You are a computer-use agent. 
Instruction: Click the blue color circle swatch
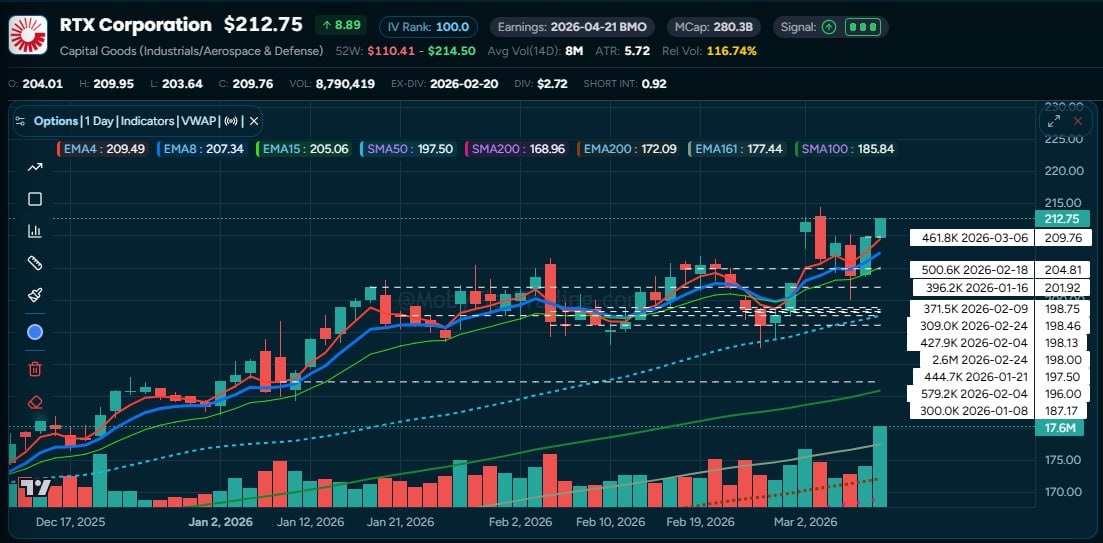coord(35,332)
